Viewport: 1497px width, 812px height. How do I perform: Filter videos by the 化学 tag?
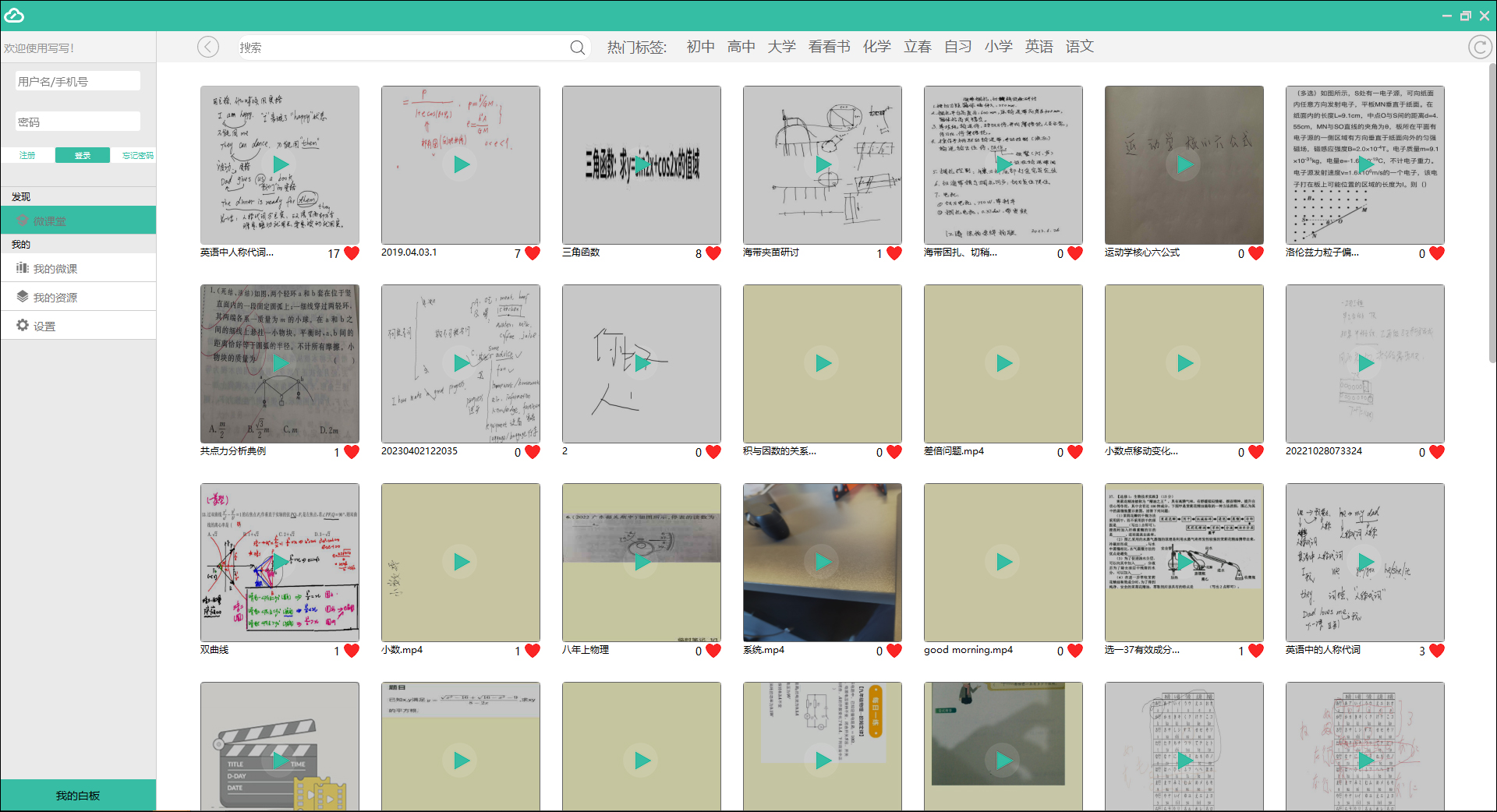[x=877, y=47]
